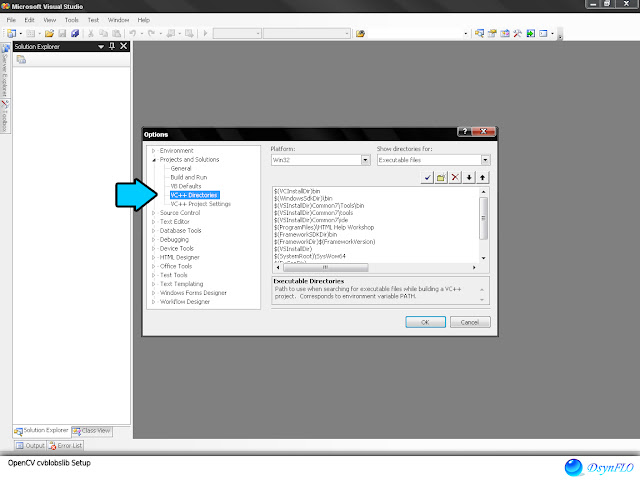Click the directory list horizontal scrollbar thumb
The width and height of the screenshot is (640, 480).
tap(325, 267)
